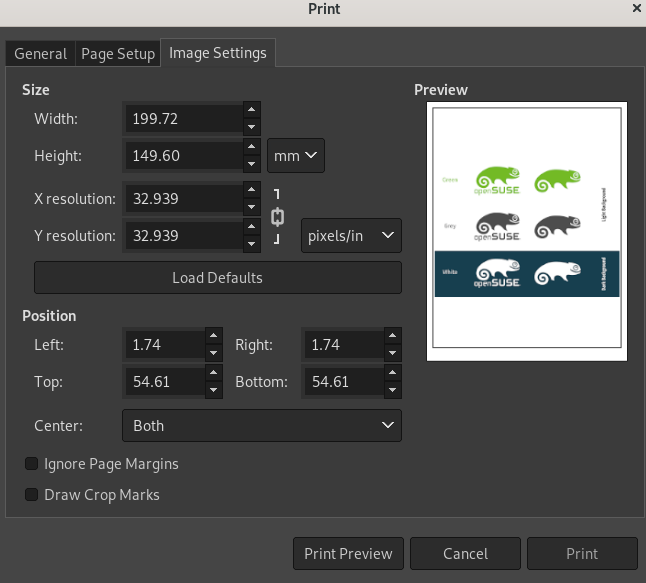Increase Top position with up arrow
The height and width of the screenshot is (583, 646).
(212, 373)
